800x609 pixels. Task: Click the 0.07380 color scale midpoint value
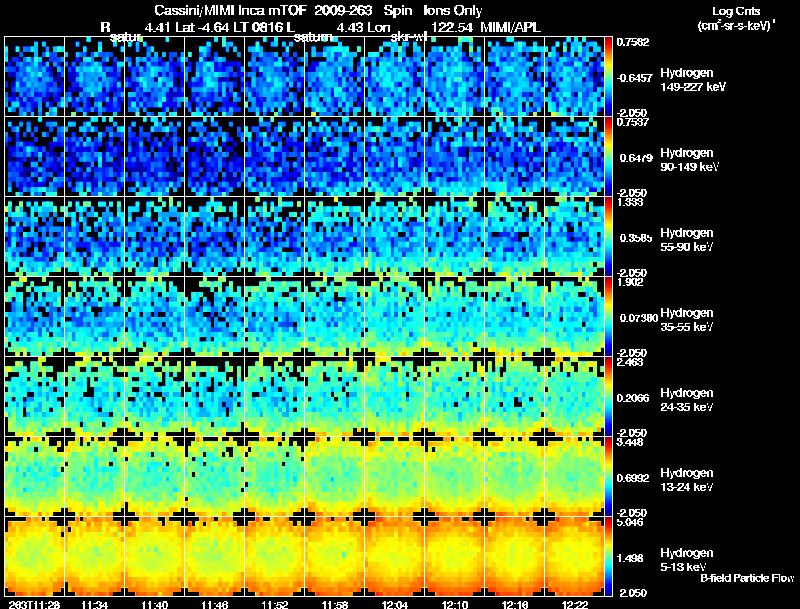click(x=639, y=318)
